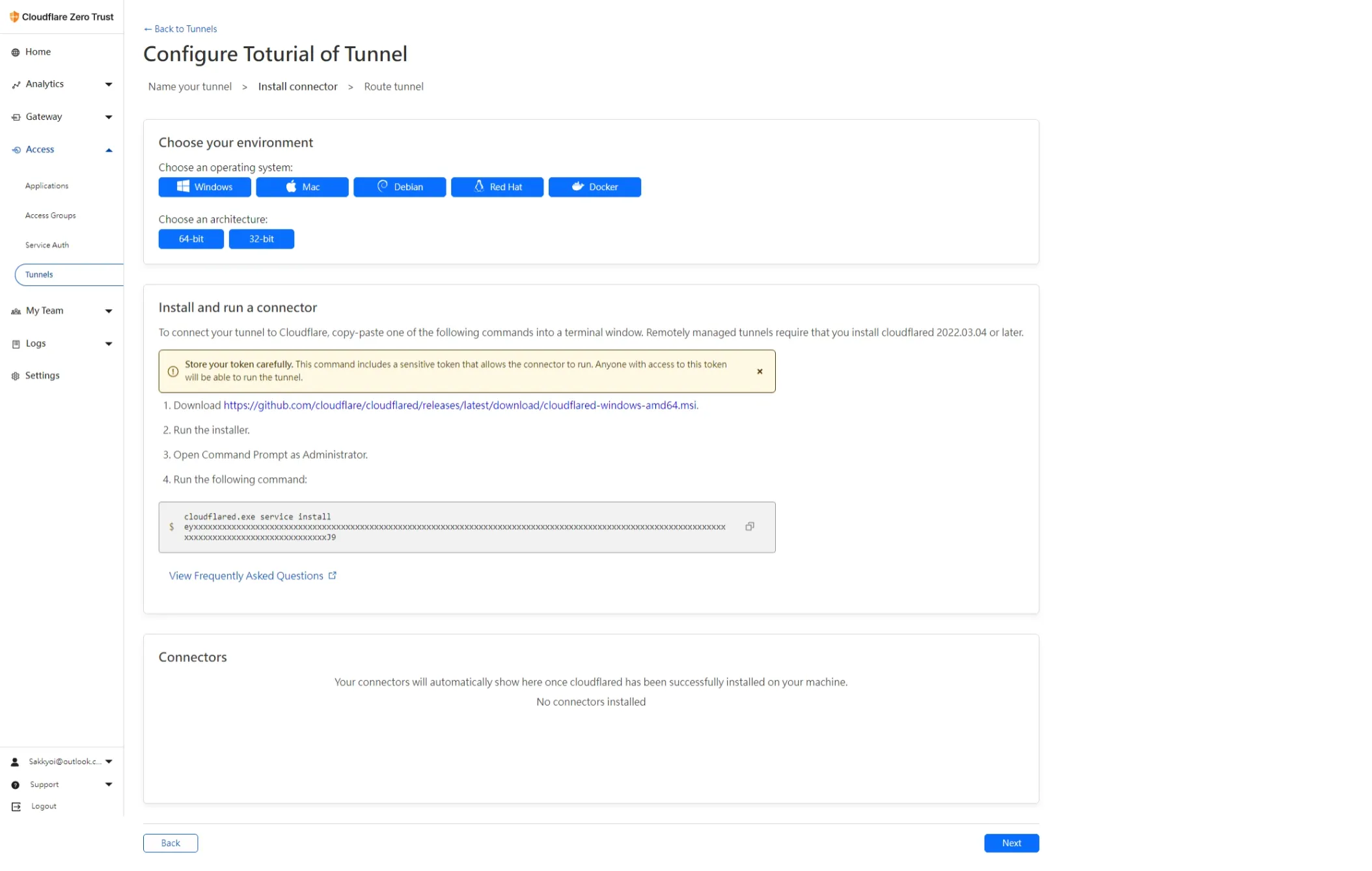This screenshot has width=1372, height=871.
Task: Click the Settings gear icon
Action: coord(16,376)
